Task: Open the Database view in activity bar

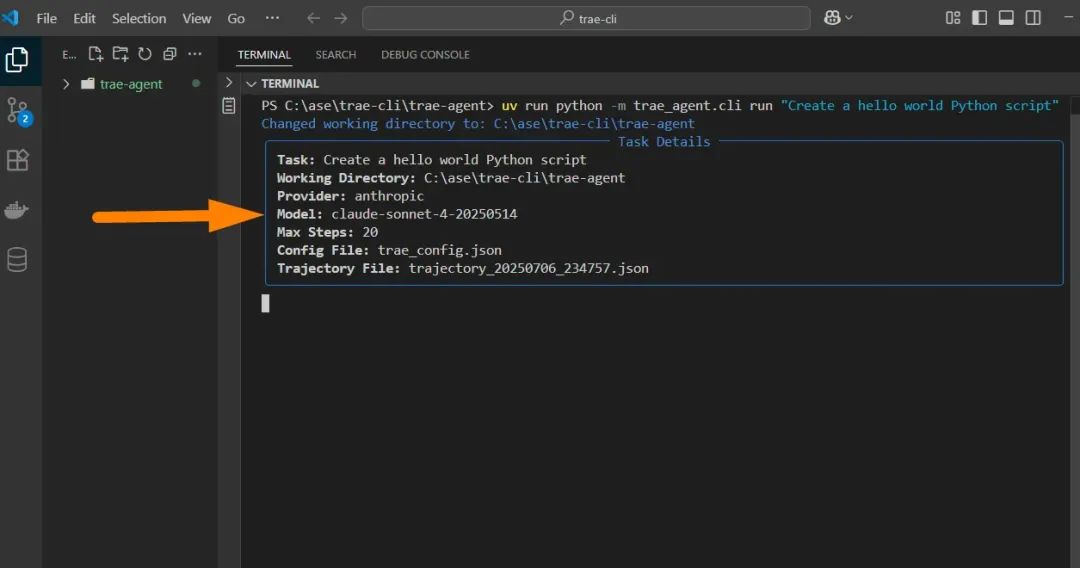Action: (x=18, y=260)
